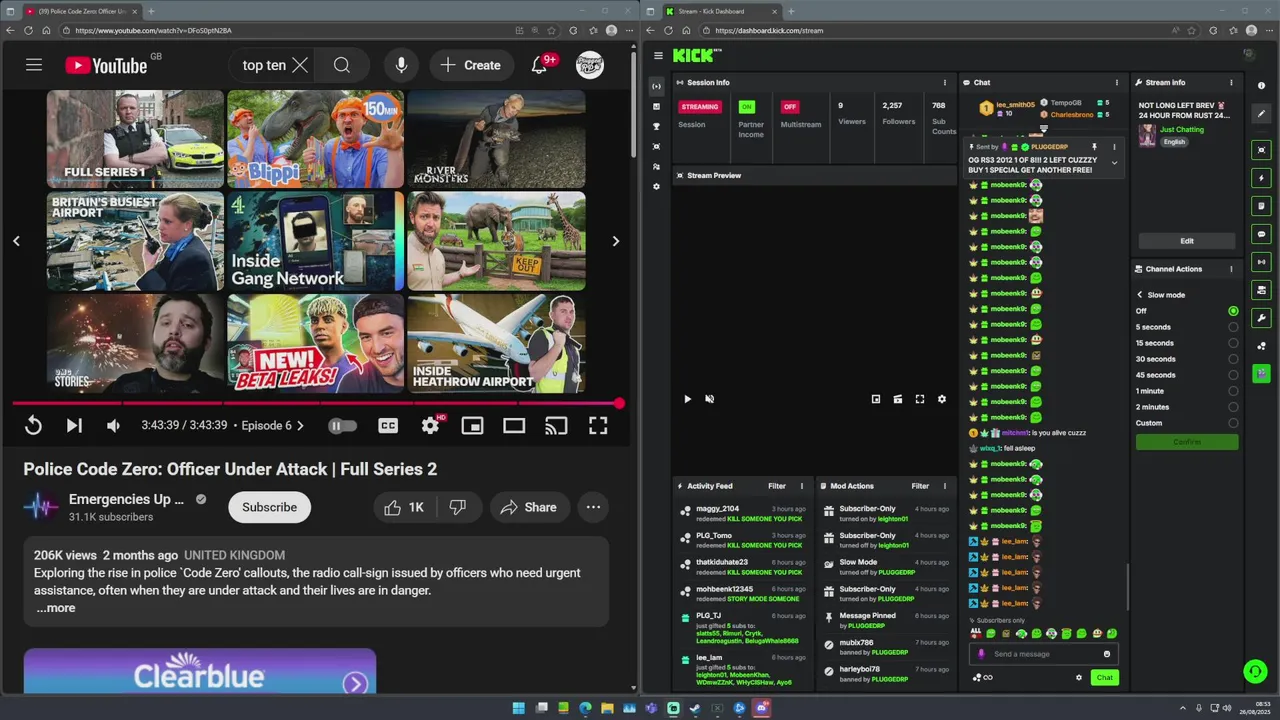This screenshot has height=720, width=1280.
Task: Play the Kick stream preview
Action: click(687, 399)
